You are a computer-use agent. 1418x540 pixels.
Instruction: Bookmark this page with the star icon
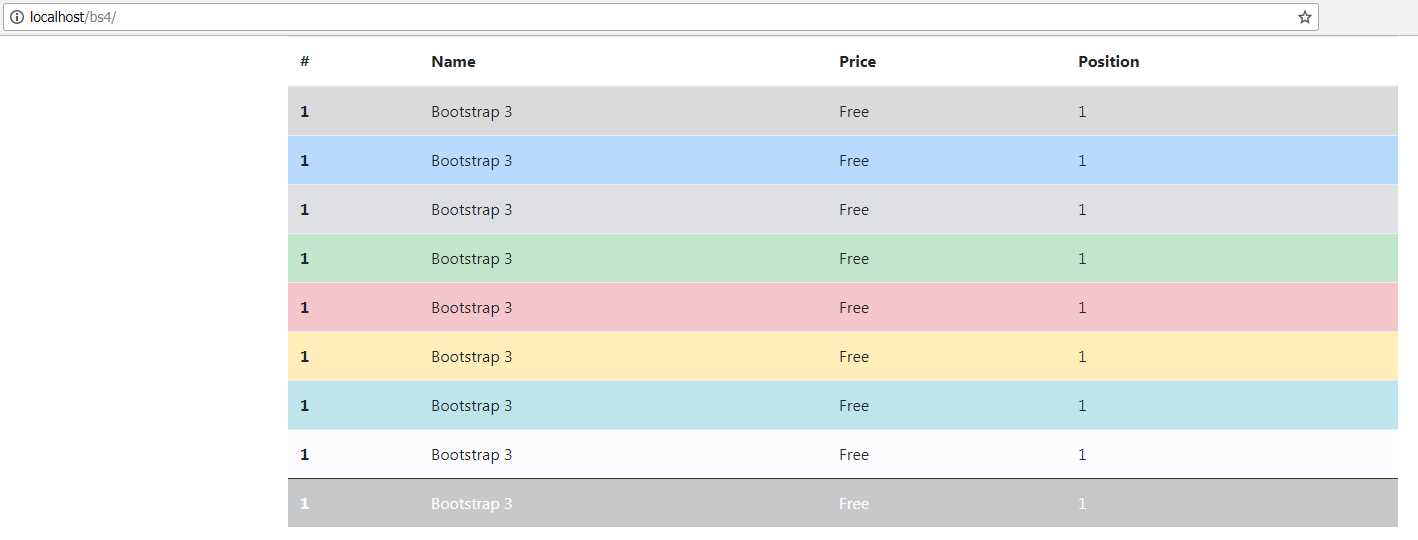pos(1304,17)
